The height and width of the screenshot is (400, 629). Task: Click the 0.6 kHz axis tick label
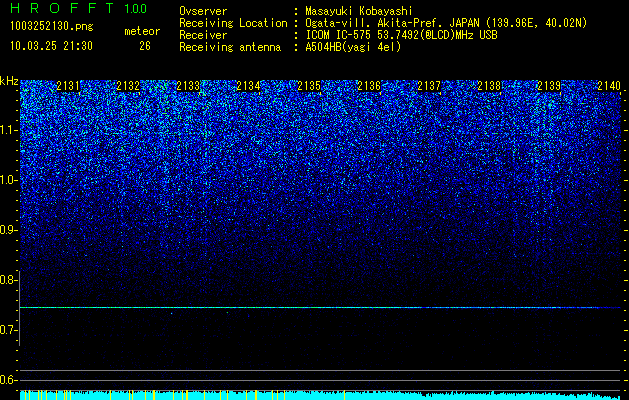pos(7,380)
